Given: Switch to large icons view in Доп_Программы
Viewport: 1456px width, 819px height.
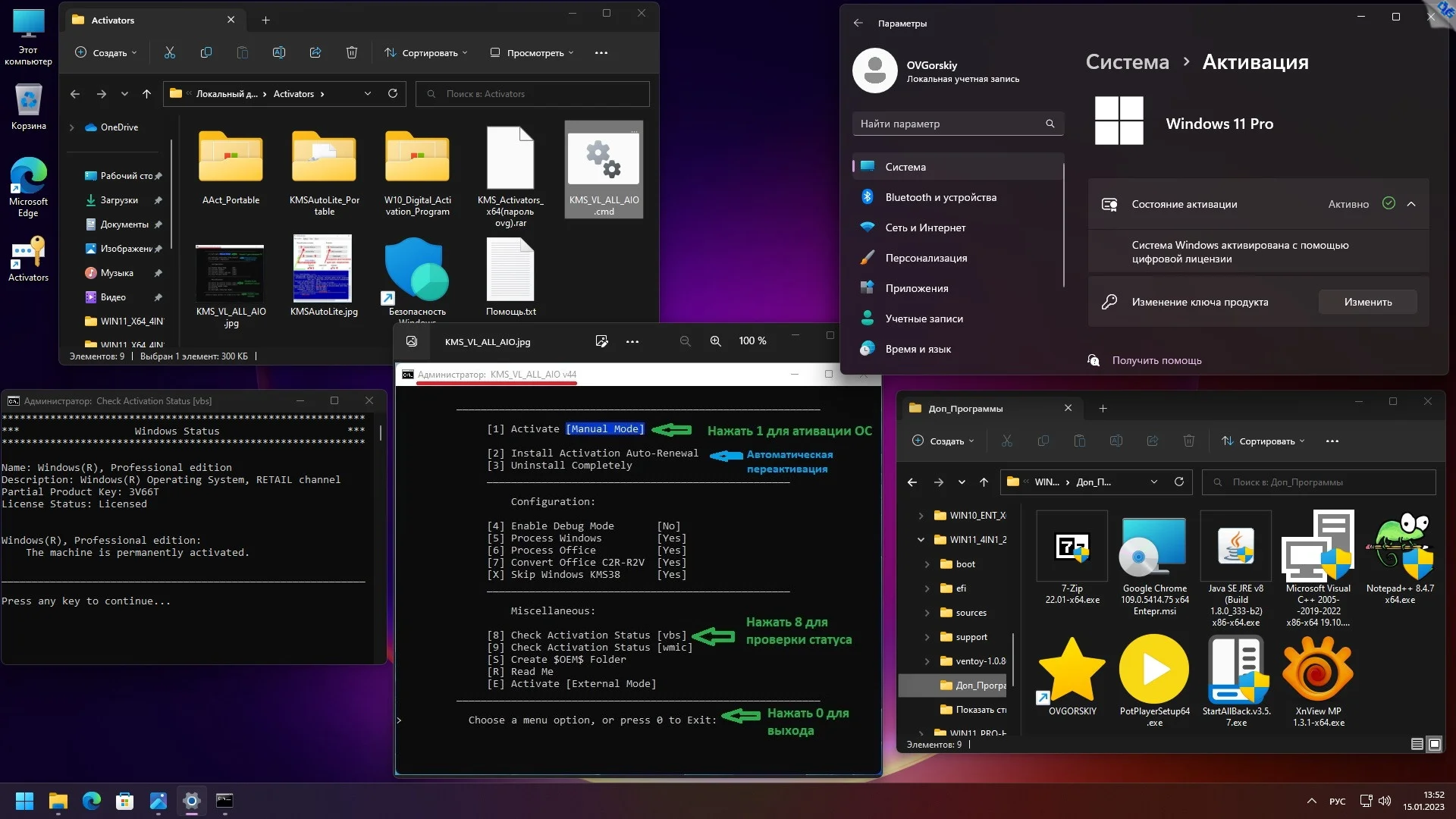Looking at the screenshot, I should pos(1435,744).
